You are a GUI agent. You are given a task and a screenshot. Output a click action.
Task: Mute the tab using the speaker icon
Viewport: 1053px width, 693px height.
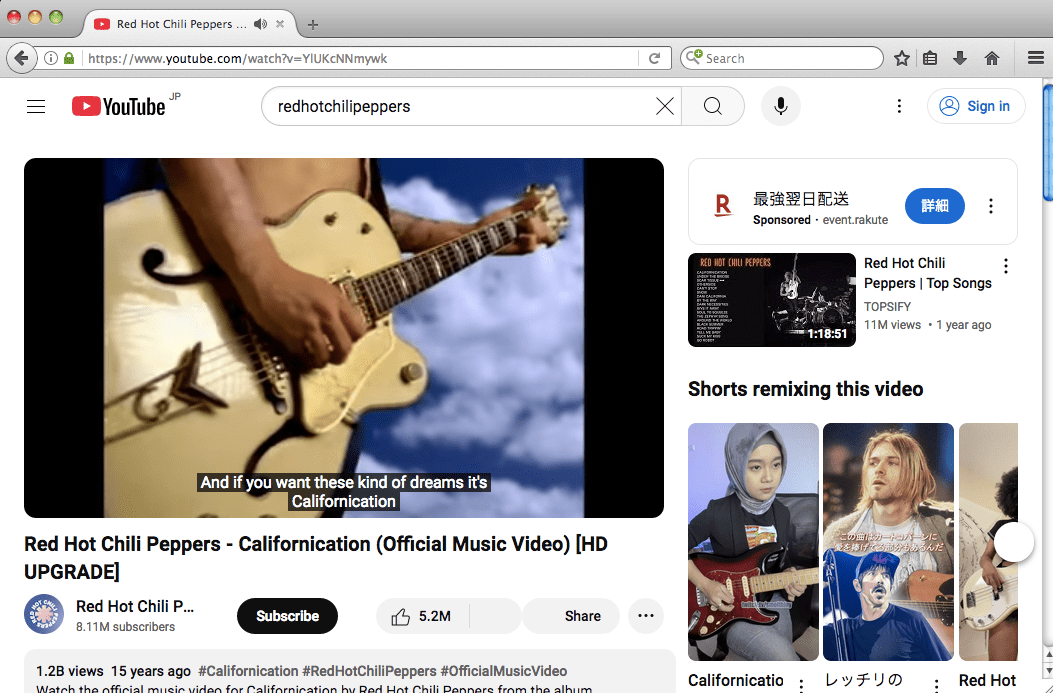(x=260, y=24)
